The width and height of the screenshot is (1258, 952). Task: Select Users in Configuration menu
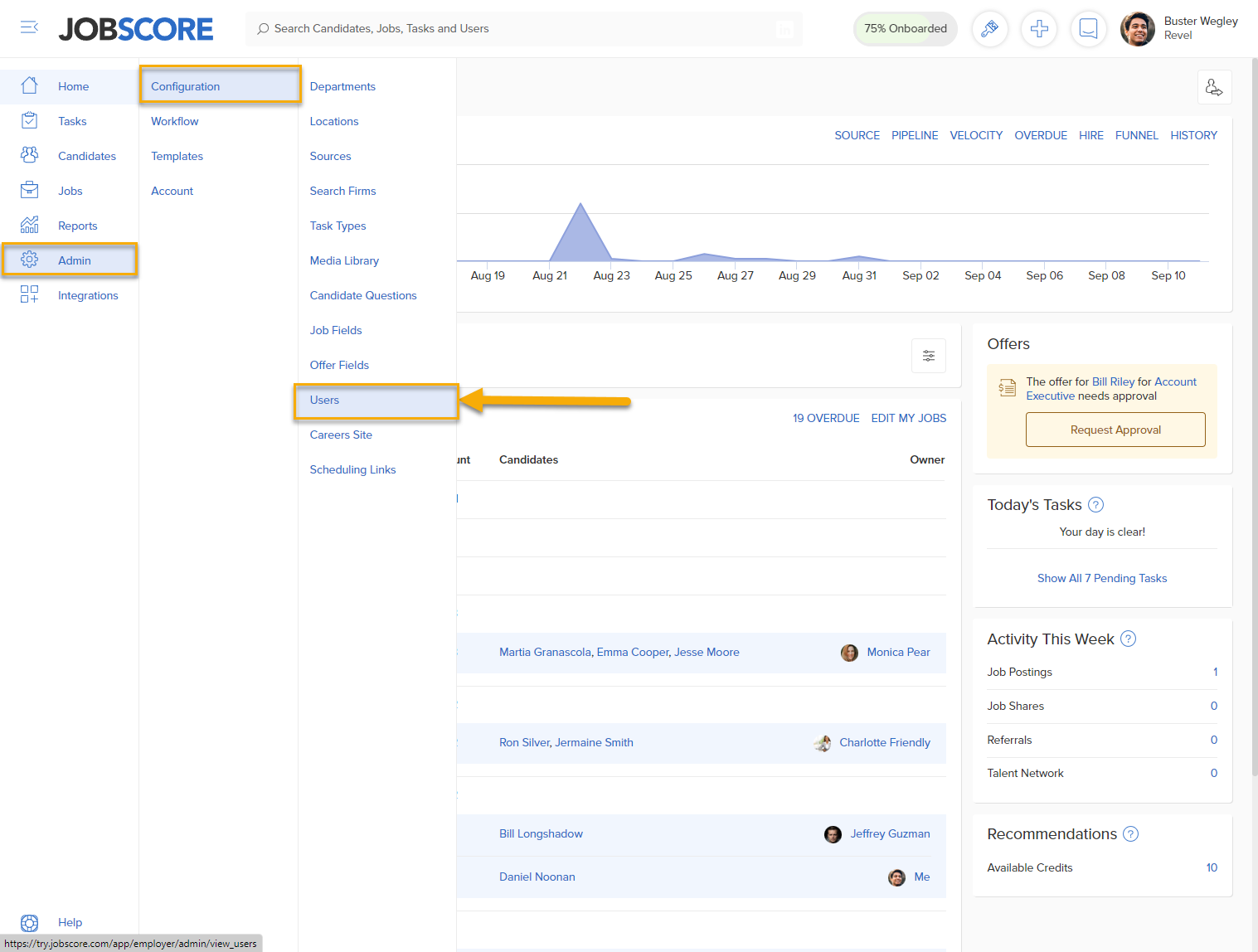tap(376, 400)
